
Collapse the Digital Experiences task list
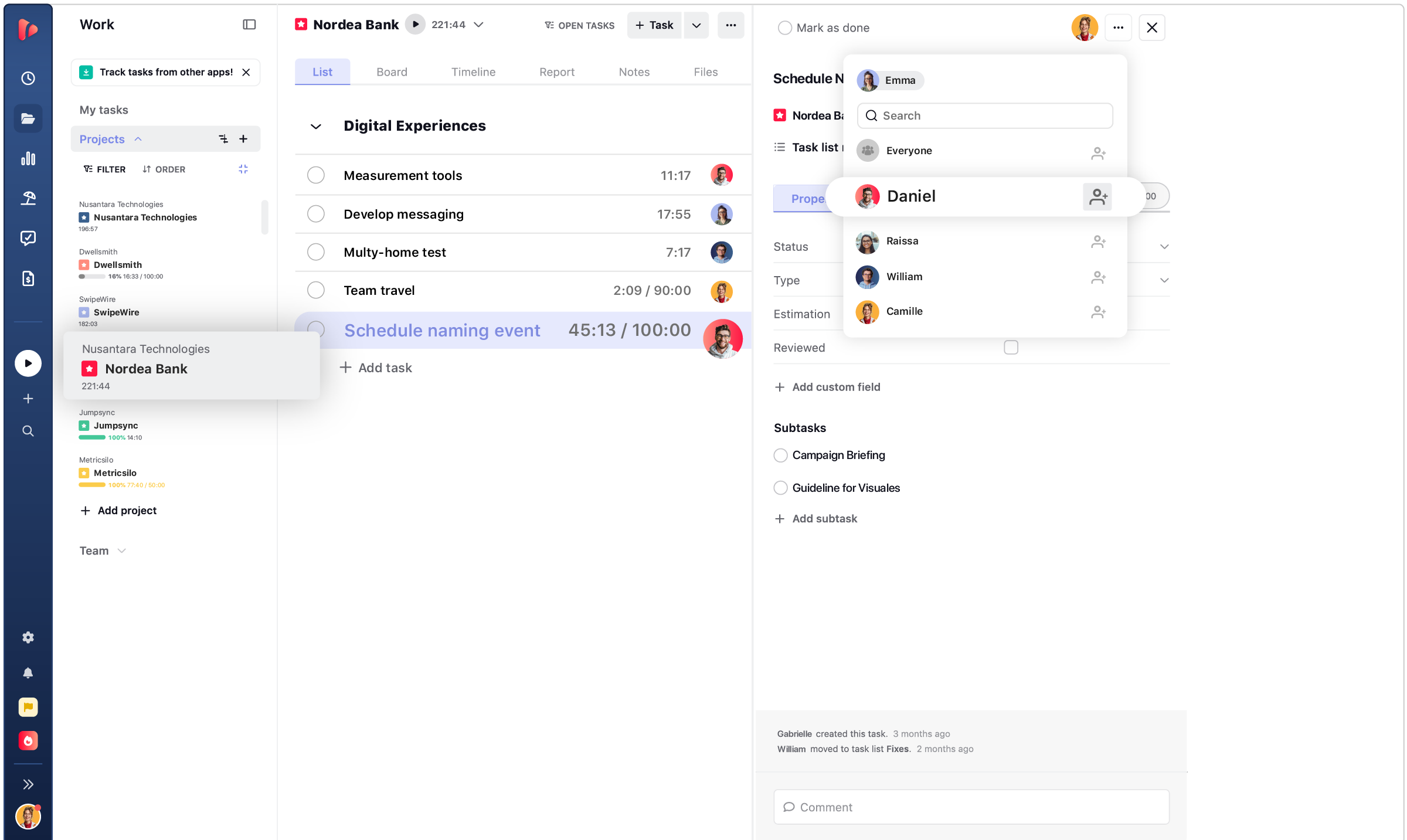(315, 127)
